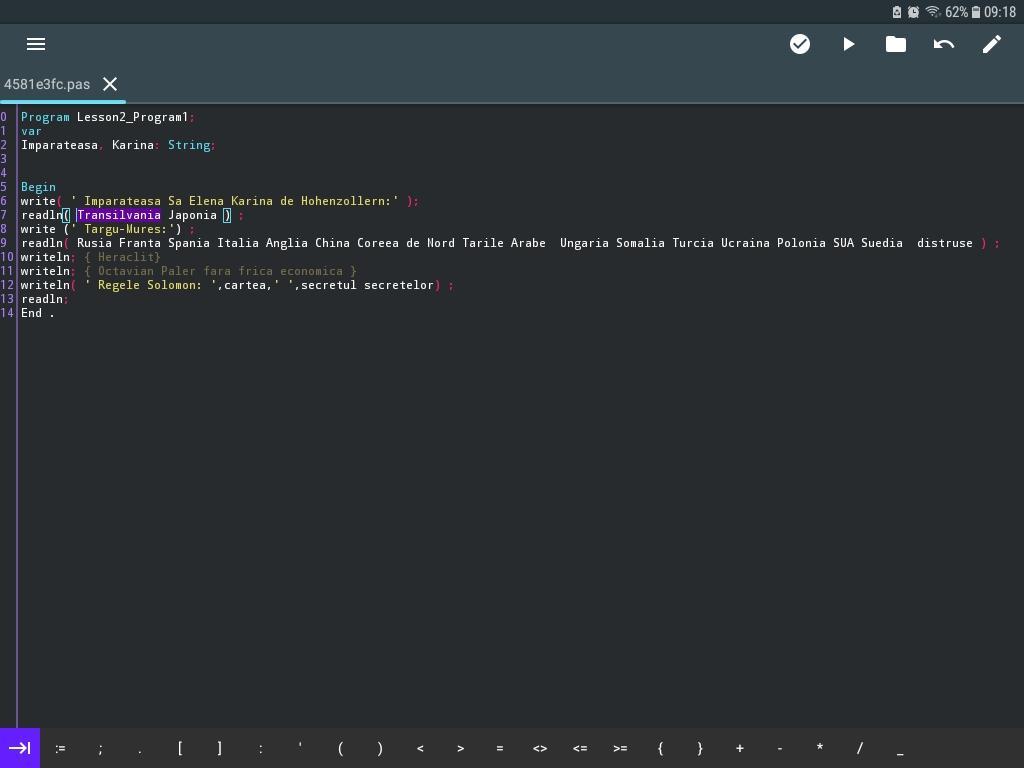Screen dimensions: 1024x768
Task: Switch to the 4581e3fc.pas file tab
Action: (47, 84)
